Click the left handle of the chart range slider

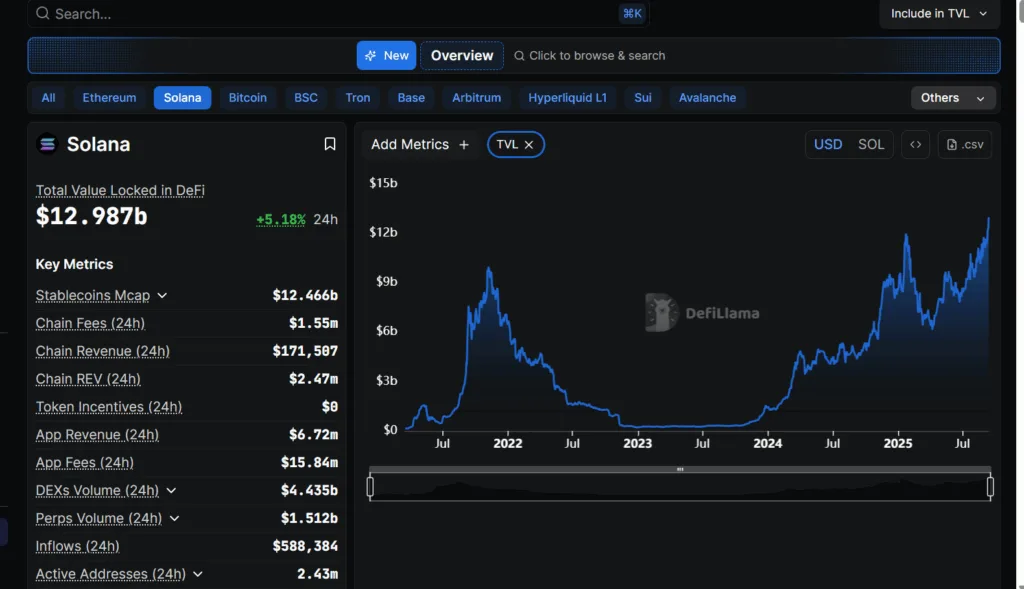(370, 487)
